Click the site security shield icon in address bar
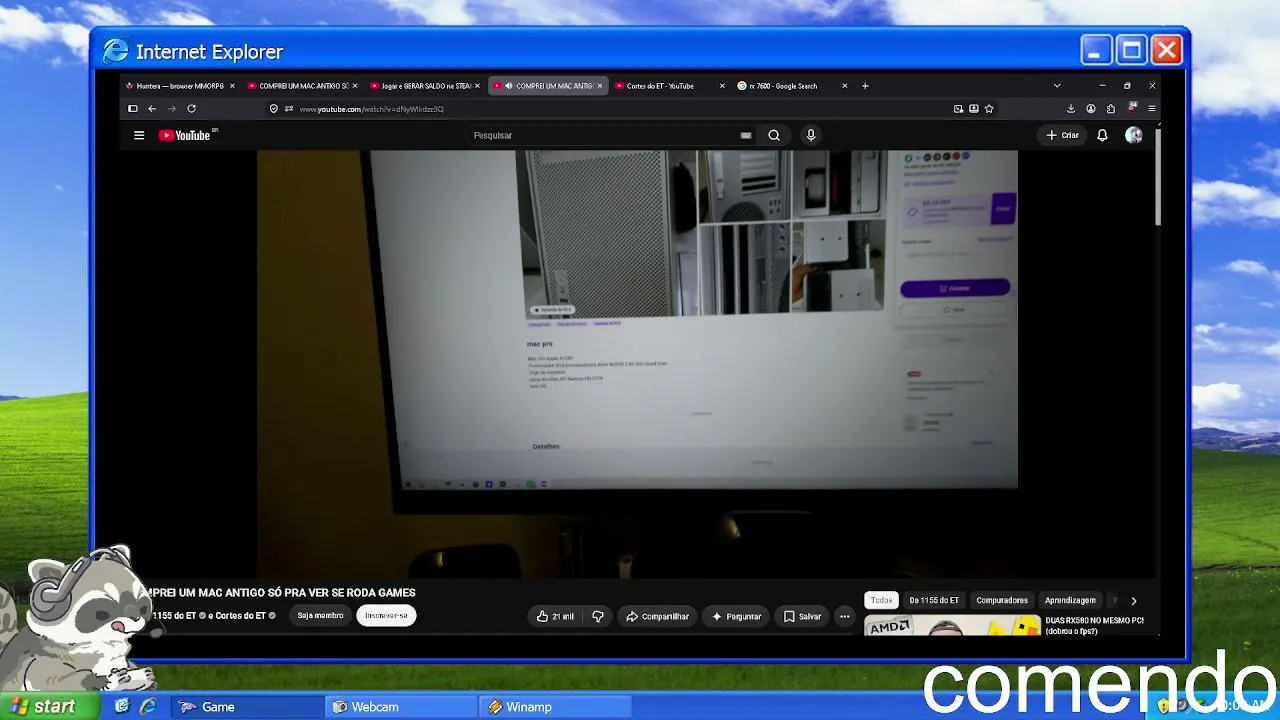 273,109
